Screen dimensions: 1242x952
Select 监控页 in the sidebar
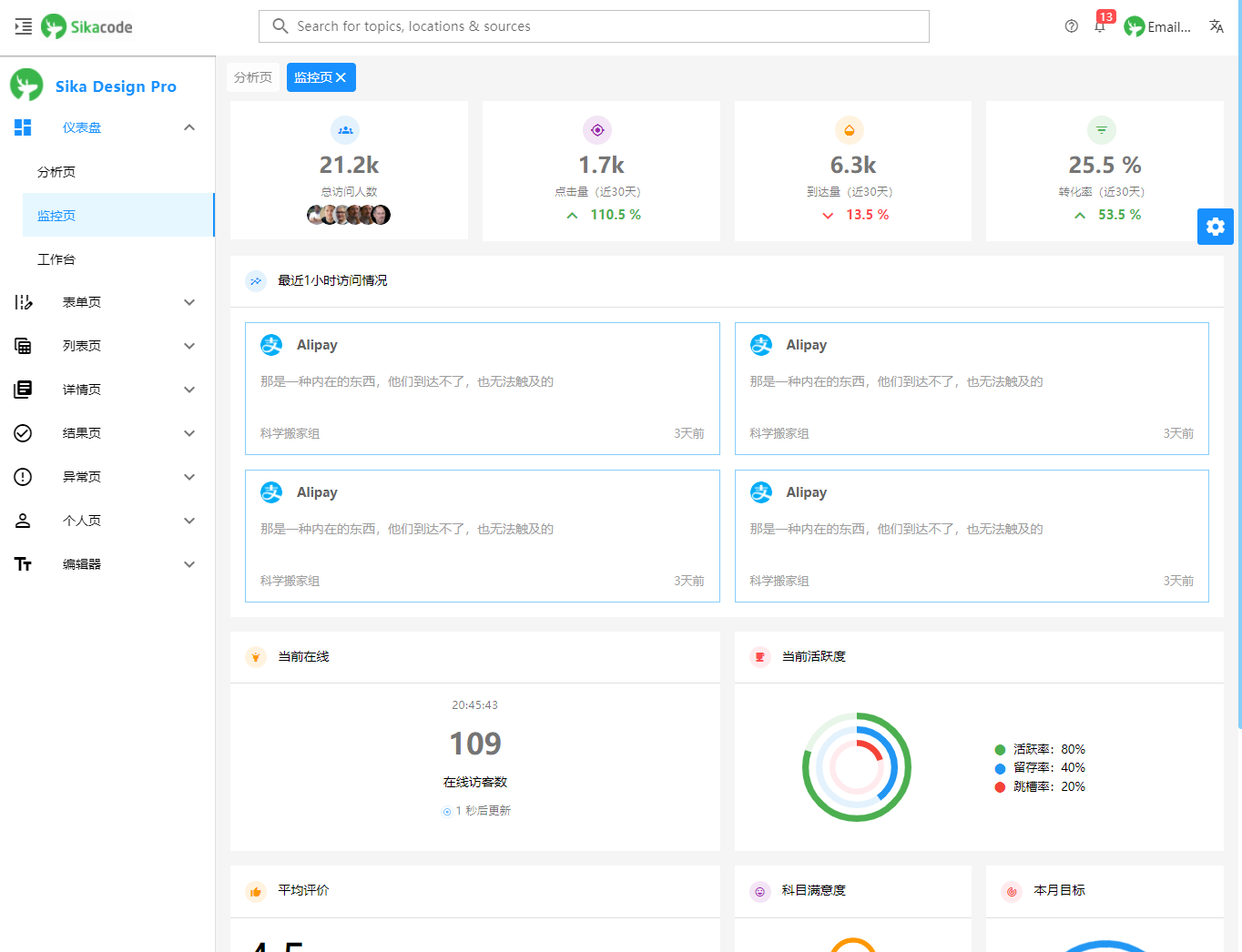[x=118, y=215]
